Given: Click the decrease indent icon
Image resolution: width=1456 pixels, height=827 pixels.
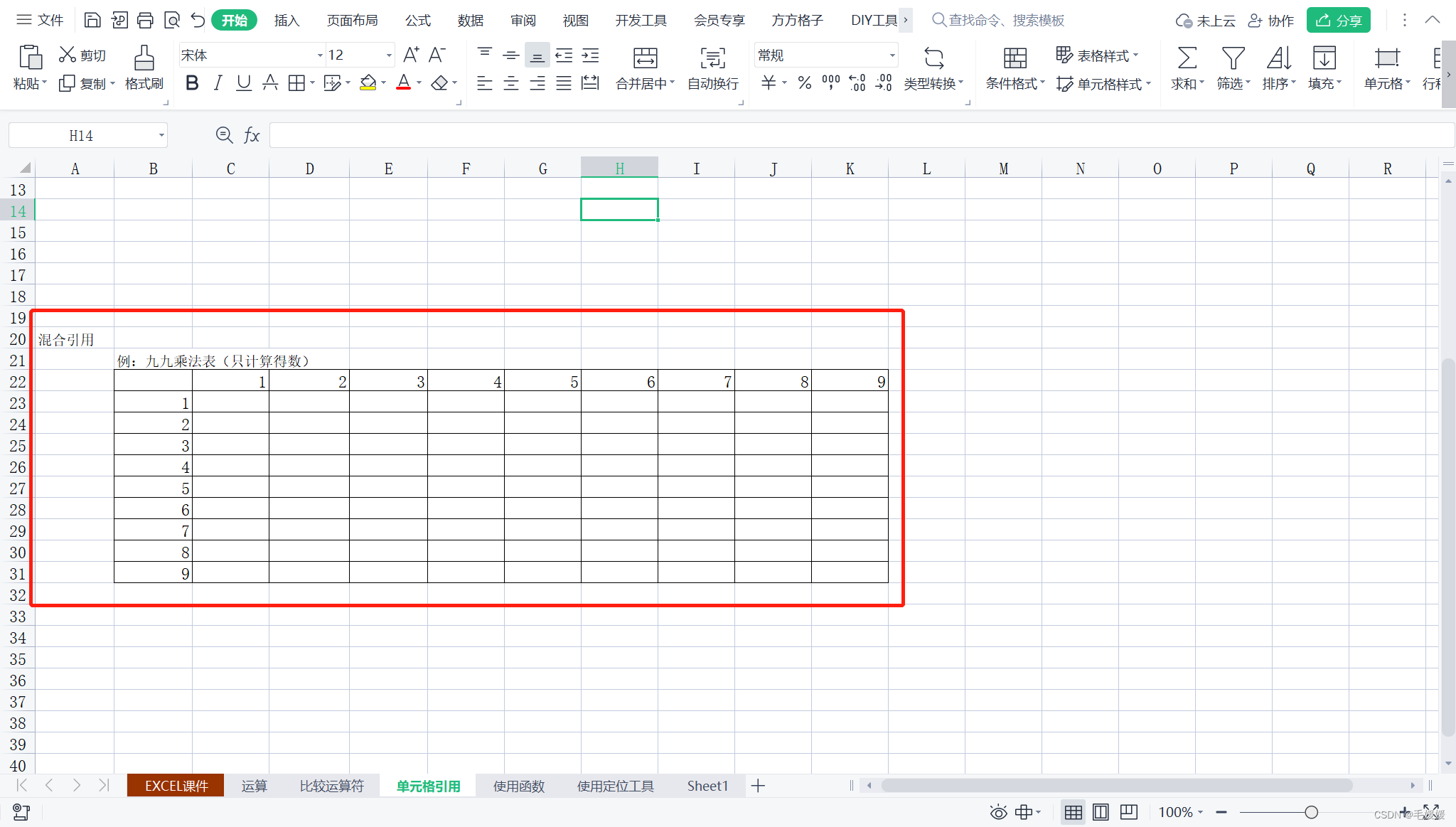Looking at the screenshot, I should point(564,55).
